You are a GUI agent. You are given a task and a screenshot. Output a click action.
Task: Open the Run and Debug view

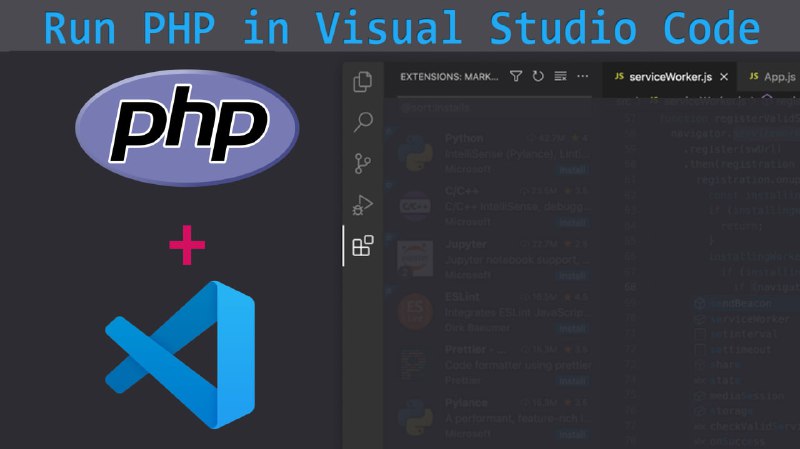click(x=363, y=205)
